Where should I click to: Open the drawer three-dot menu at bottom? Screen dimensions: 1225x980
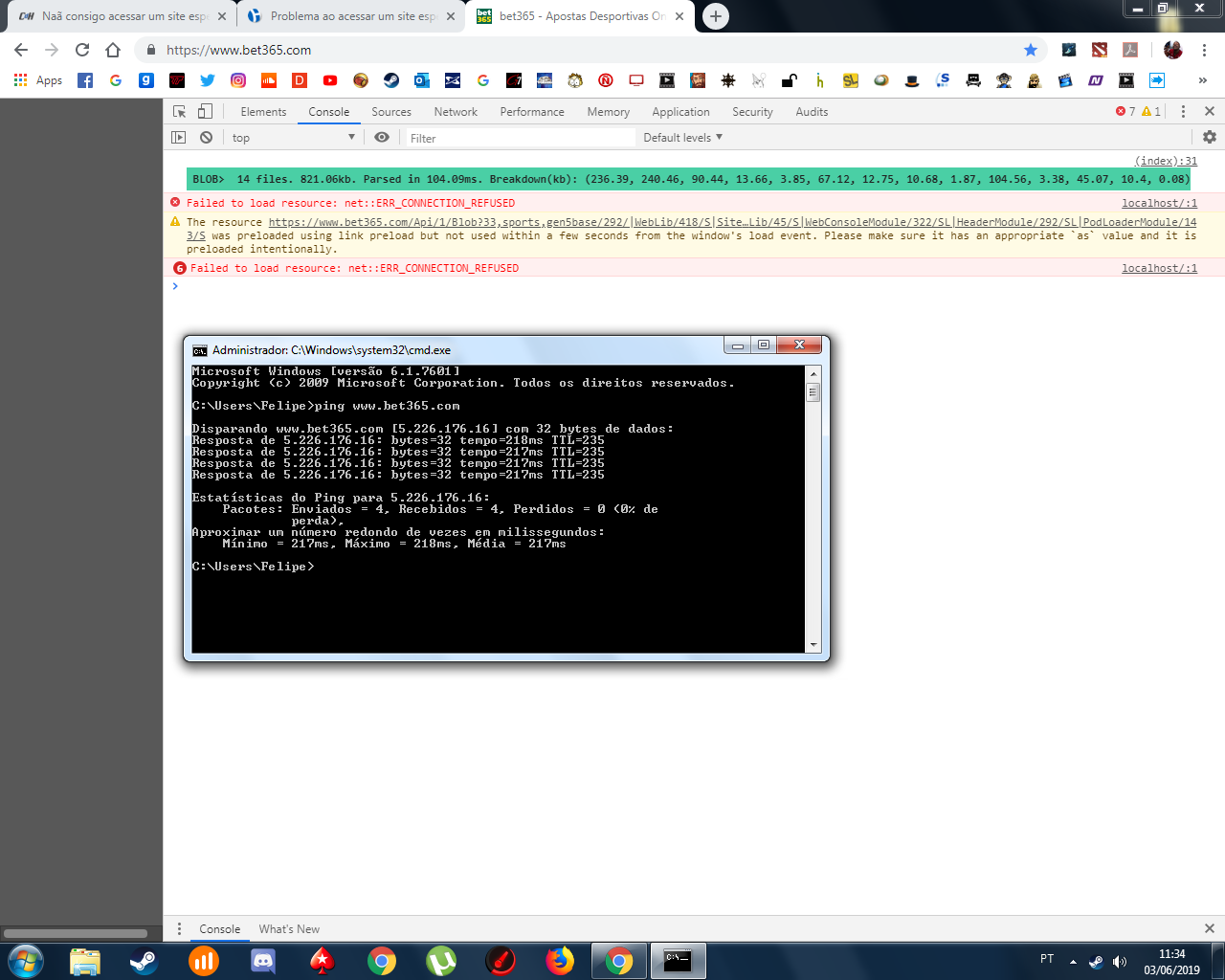coord(179,928)
